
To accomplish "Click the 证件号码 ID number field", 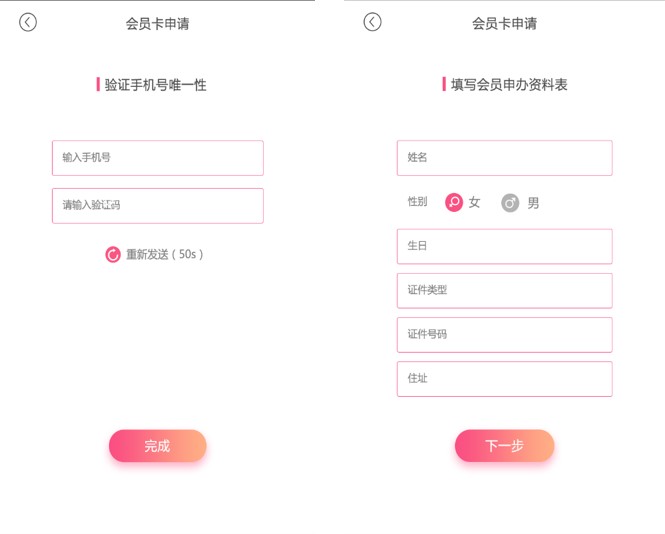I will 505,335.
